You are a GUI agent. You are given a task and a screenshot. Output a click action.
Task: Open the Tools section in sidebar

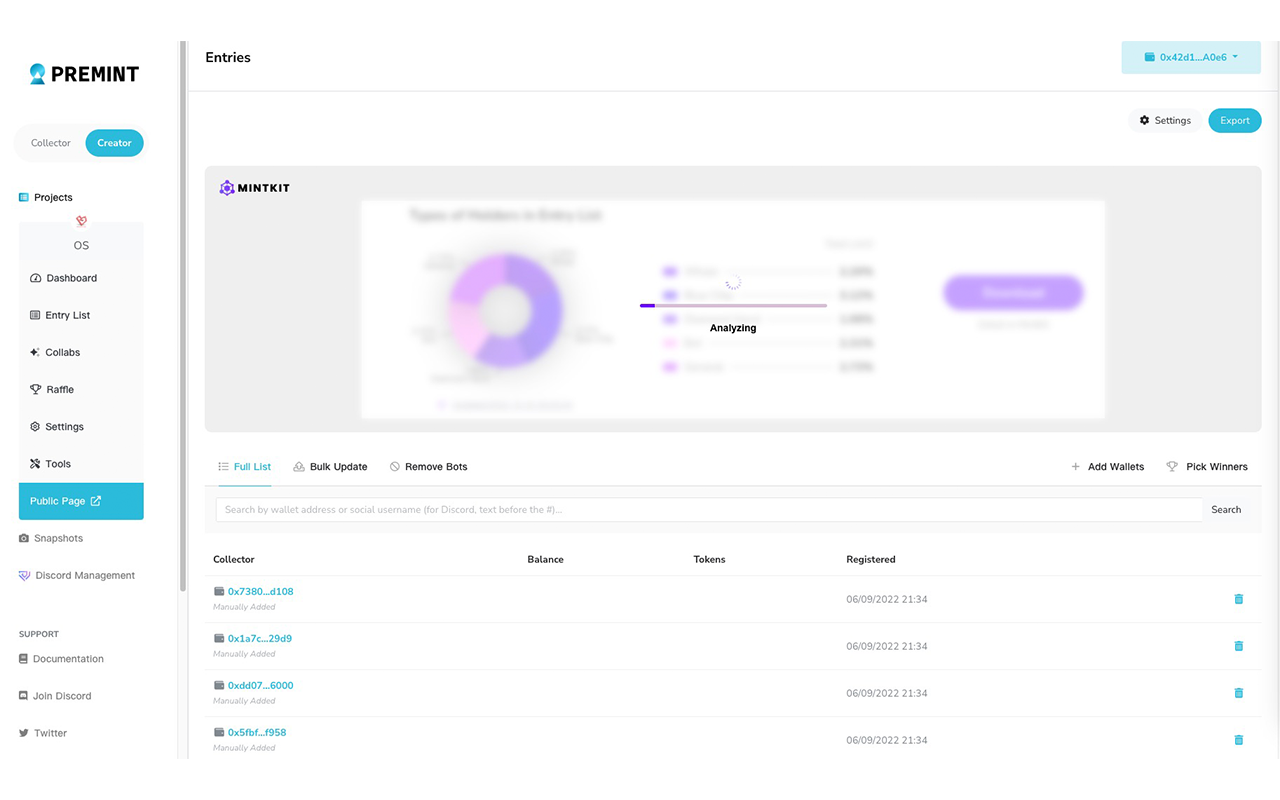(x=58, y=464)
